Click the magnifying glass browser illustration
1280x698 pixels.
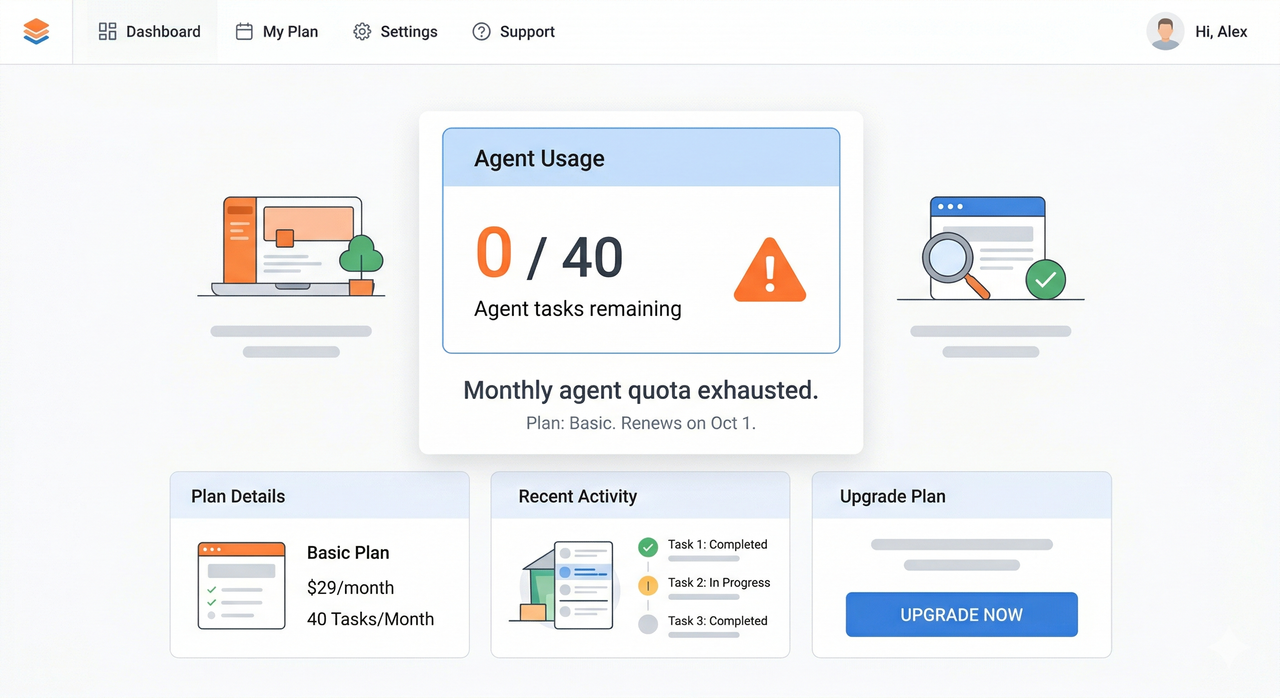point(990,248)
